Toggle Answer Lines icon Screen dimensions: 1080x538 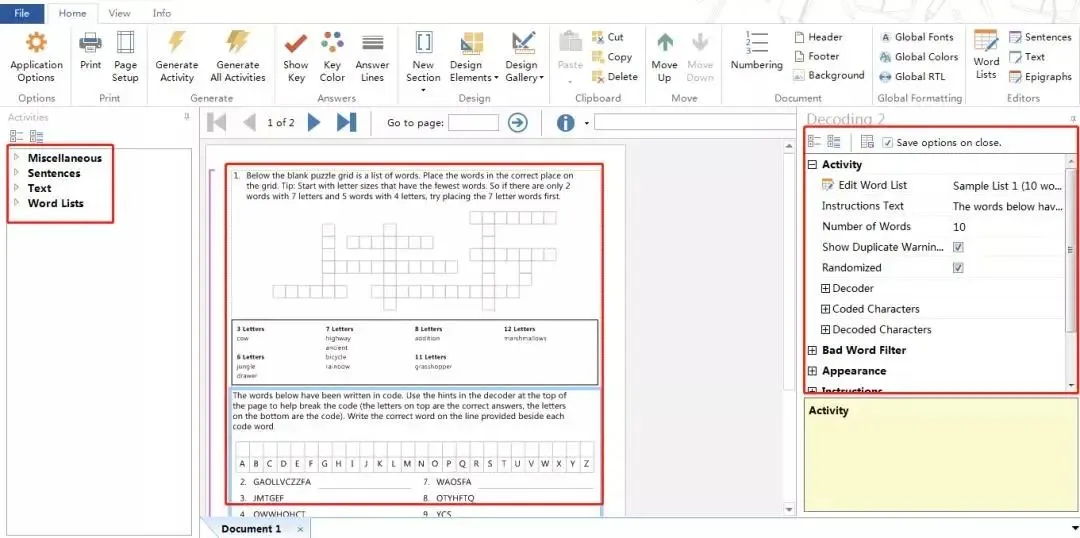click(373, 43)
